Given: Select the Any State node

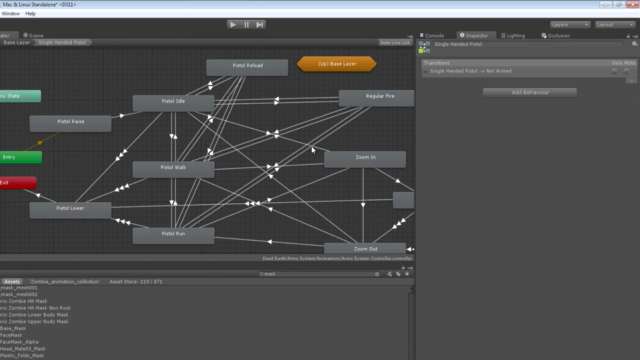Looking at the screenshot, I should (20, 96).
